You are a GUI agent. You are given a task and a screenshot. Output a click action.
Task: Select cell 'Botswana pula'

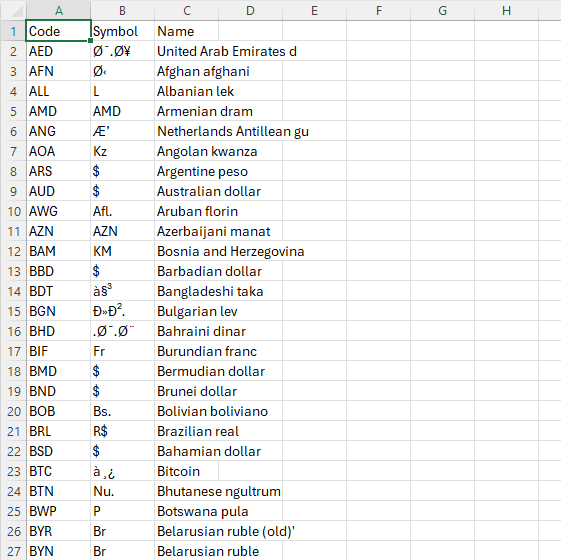click(186, 511)
